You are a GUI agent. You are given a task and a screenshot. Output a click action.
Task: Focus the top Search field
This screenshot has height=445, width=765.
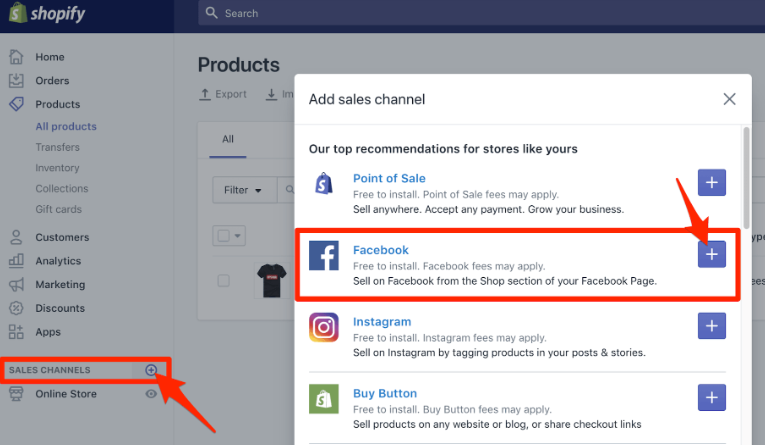(x=482, y=13)
